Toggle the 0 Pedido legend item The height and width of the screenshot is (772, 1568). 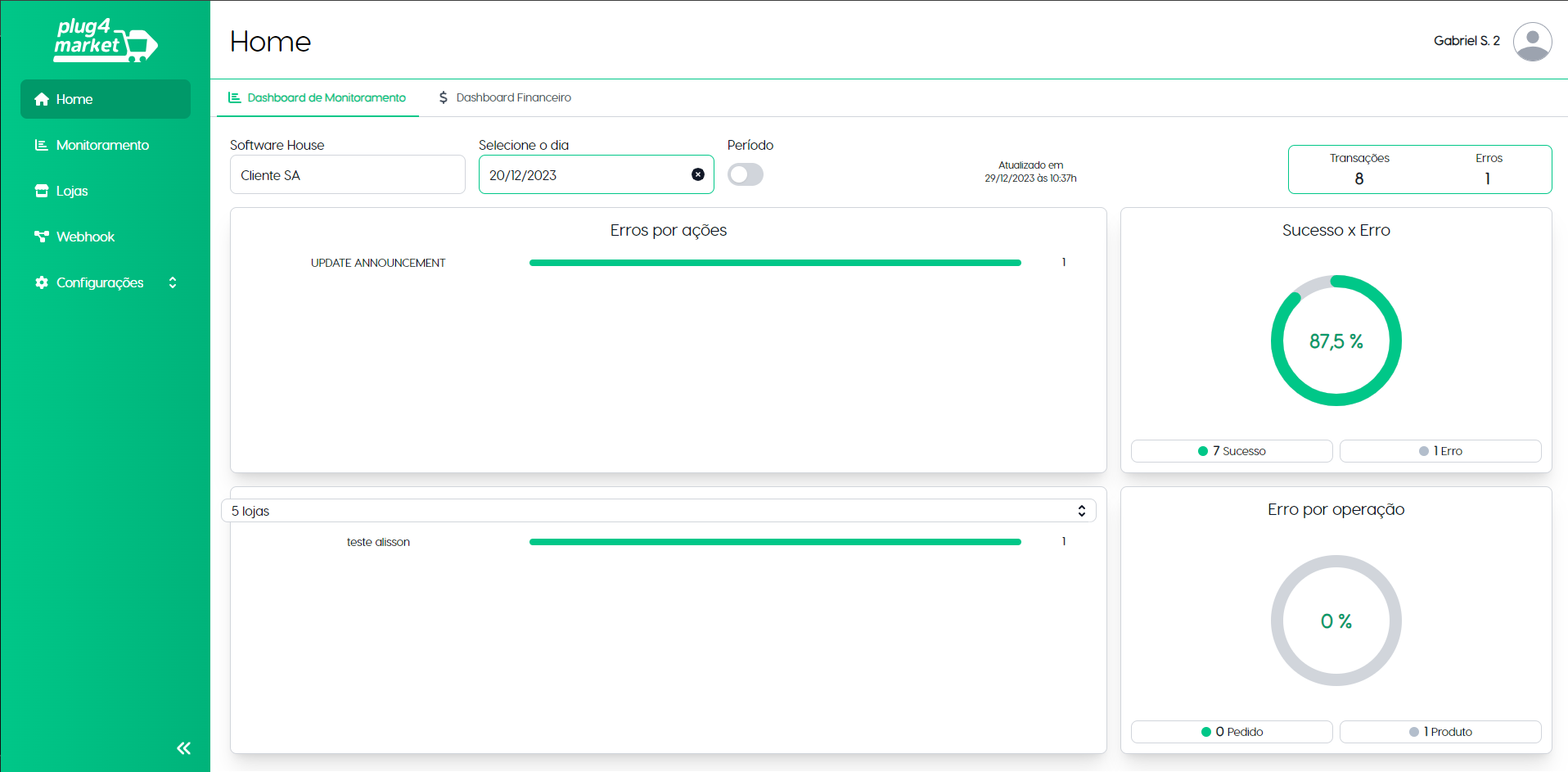1232,731
